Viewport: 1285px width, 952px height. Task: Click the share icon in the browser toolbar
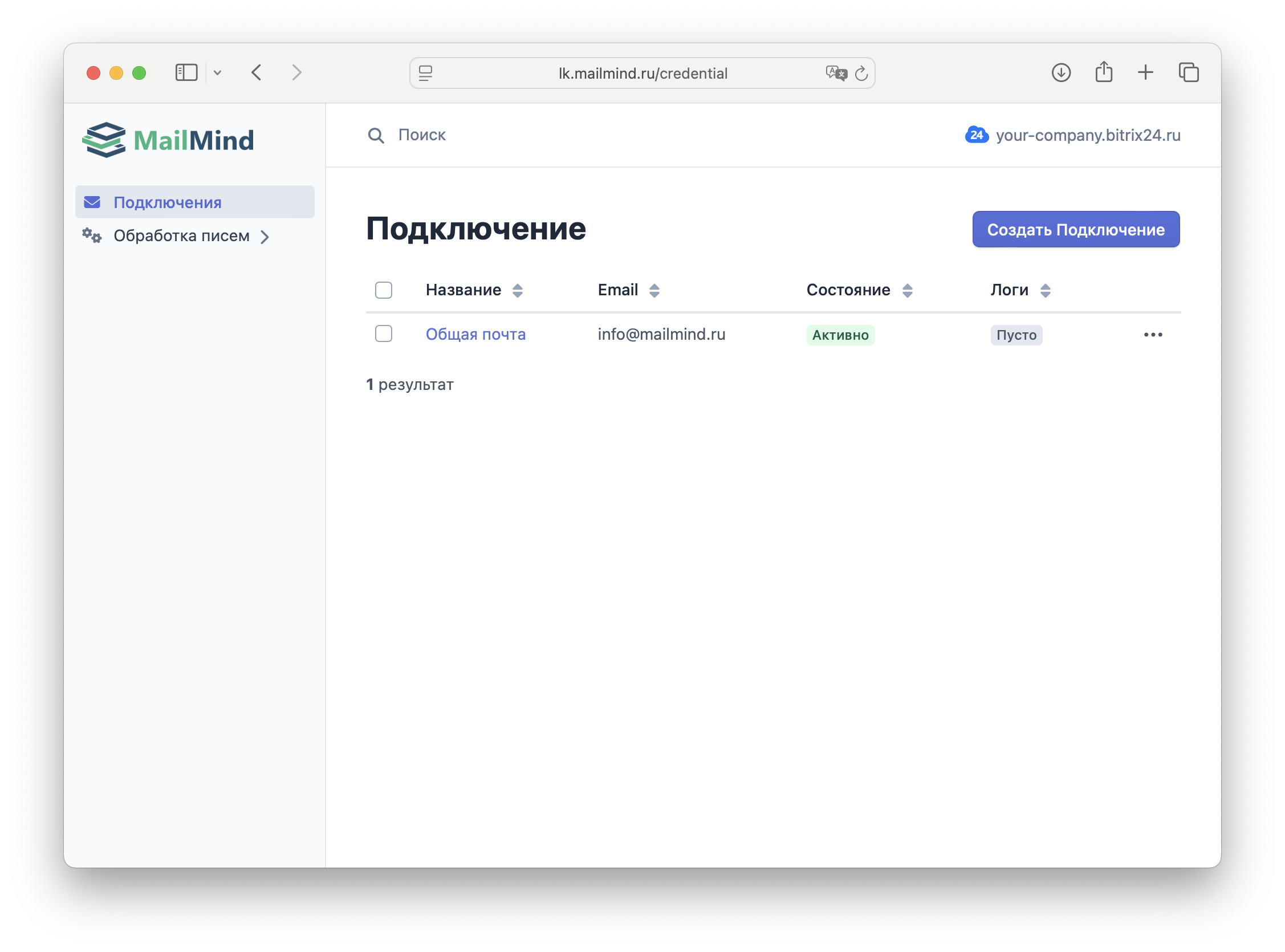coord(1104,72)
